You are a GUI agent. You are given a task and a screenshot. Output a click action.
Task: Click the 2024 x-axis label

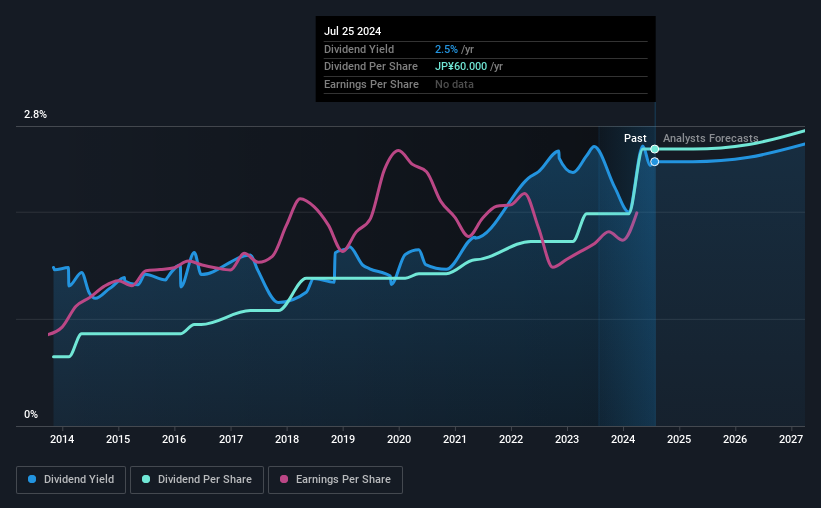pyautogui.click(x=623, y=439)
